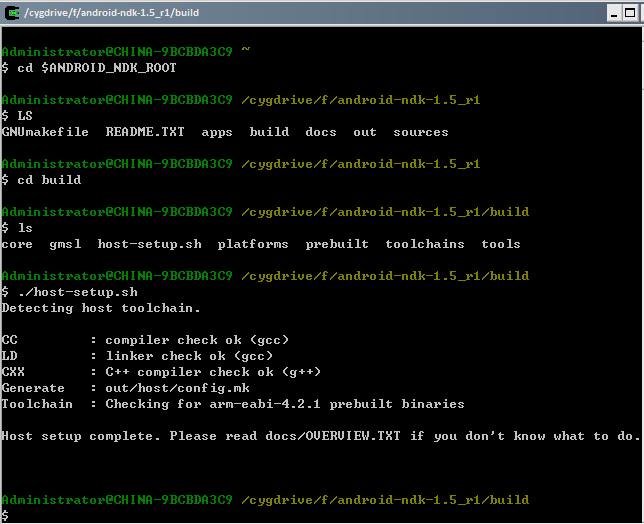Image resolution: width=644 pixels, height=524 pixels.
Task: Click 'prebuilt' in the build listing
Action: tap(337, 244)
